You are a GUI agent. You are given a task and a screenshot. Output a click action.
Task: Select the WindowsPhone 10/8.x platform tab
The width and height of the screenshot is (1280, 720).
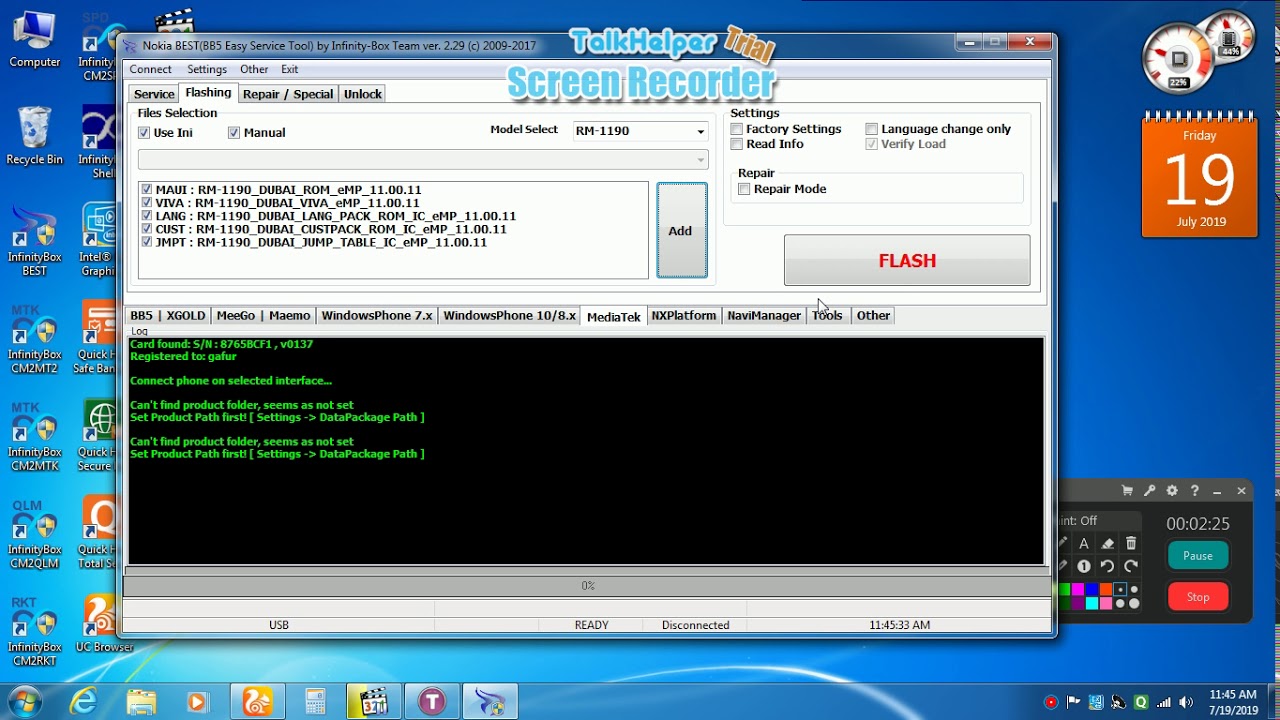click(510, 316)
